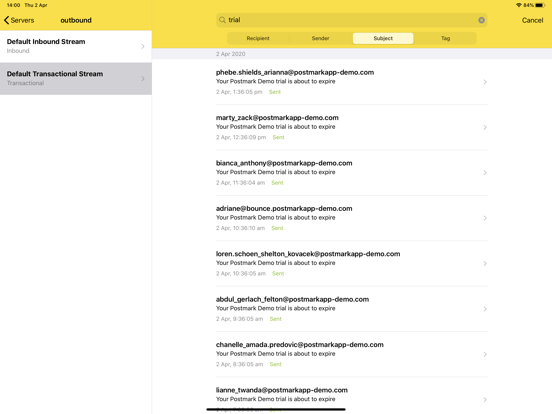Open Default Transactional Stream
Screen dimensions: 552x414
(x=76, y=79)
